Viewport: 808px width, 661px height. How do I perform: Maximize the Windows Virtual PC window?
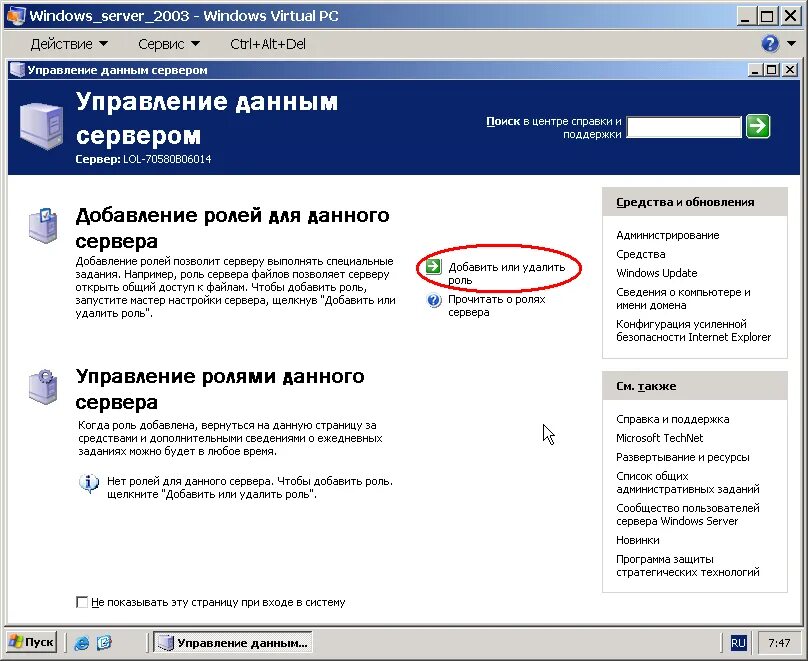767,16
